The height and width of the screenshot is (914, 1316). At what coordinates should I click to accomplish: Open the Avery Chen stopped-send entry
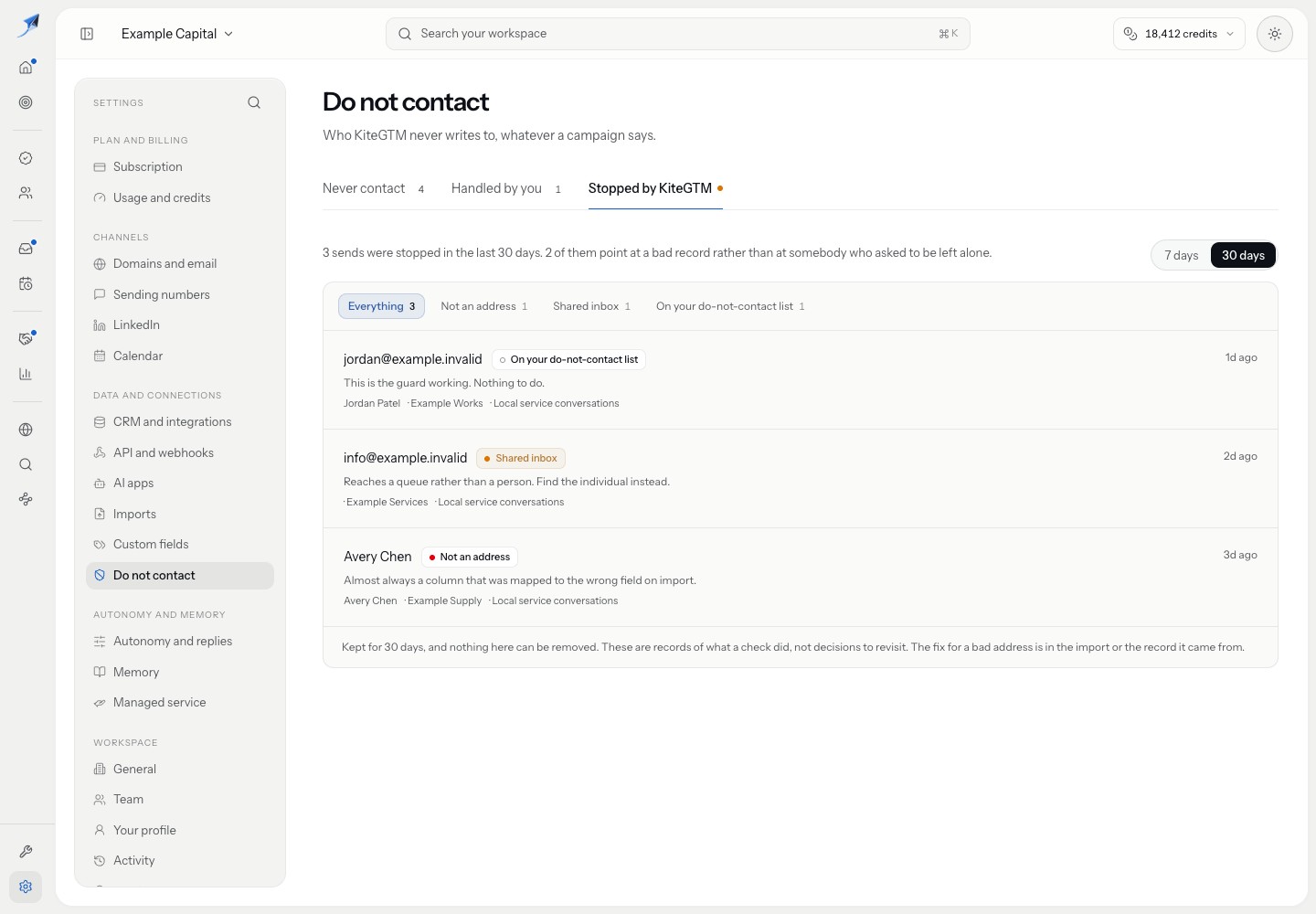pyautogui.click(x=801, y=578)
